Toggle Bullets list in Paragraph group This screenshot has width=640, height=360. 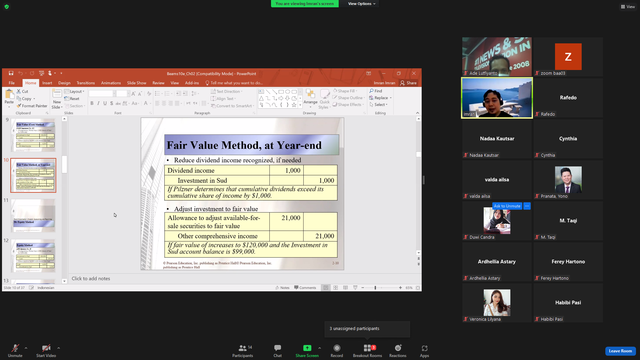click(158, 94)
